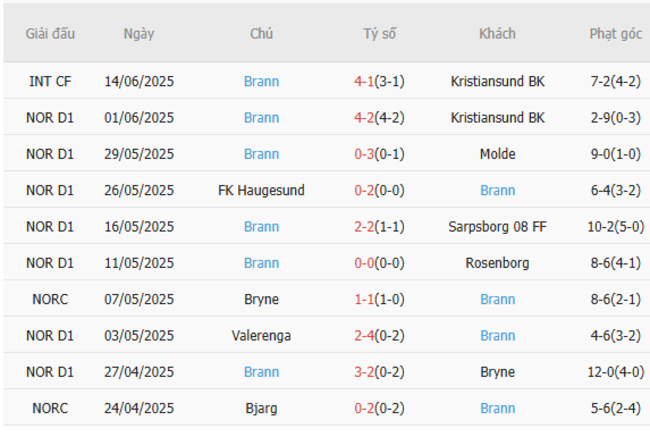Open the FK Haugesund team link
650x437 pixels.
pos(261,190)
